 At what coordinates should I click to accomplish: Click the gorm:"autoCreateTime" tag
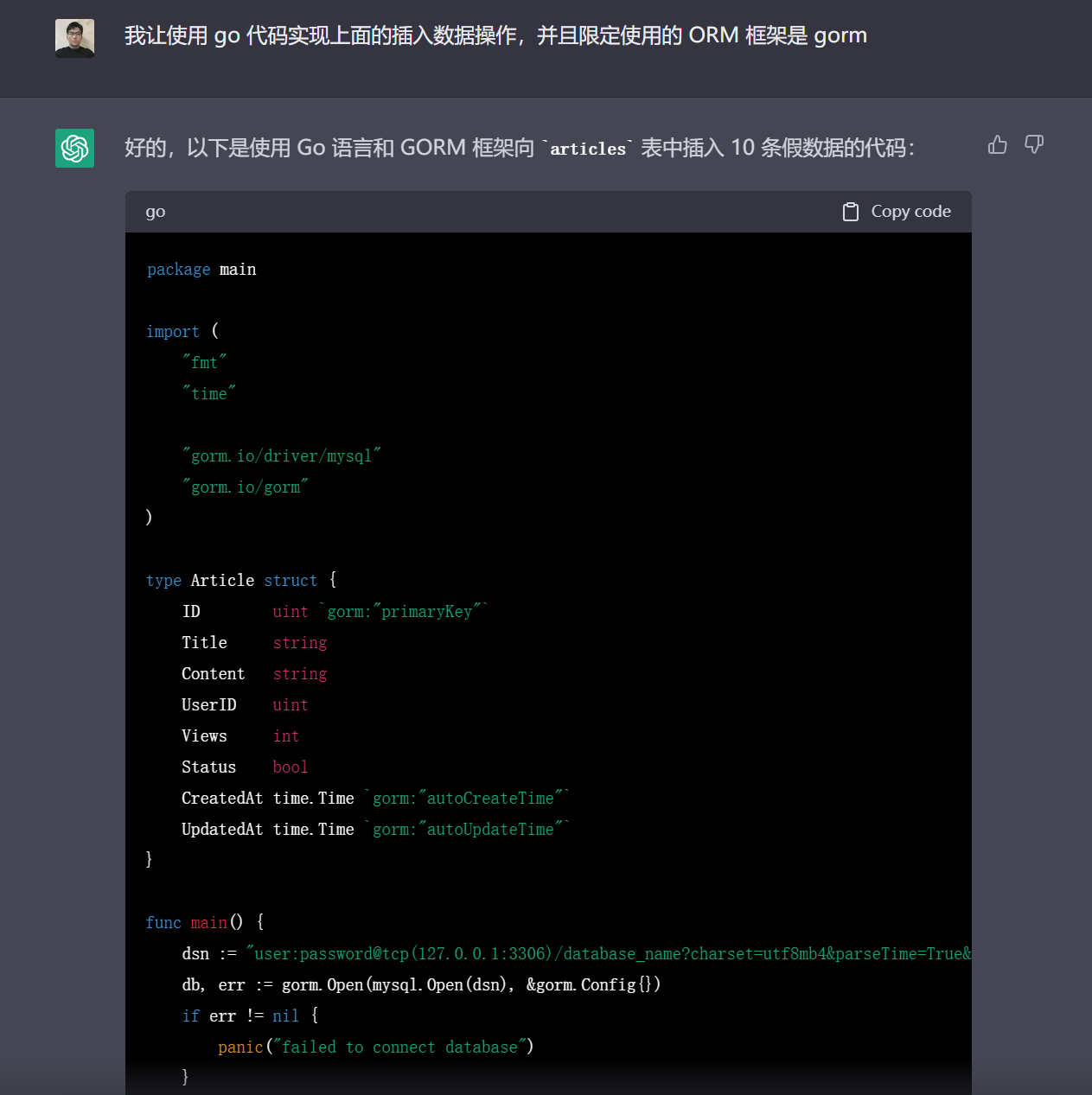click(468, 798)
